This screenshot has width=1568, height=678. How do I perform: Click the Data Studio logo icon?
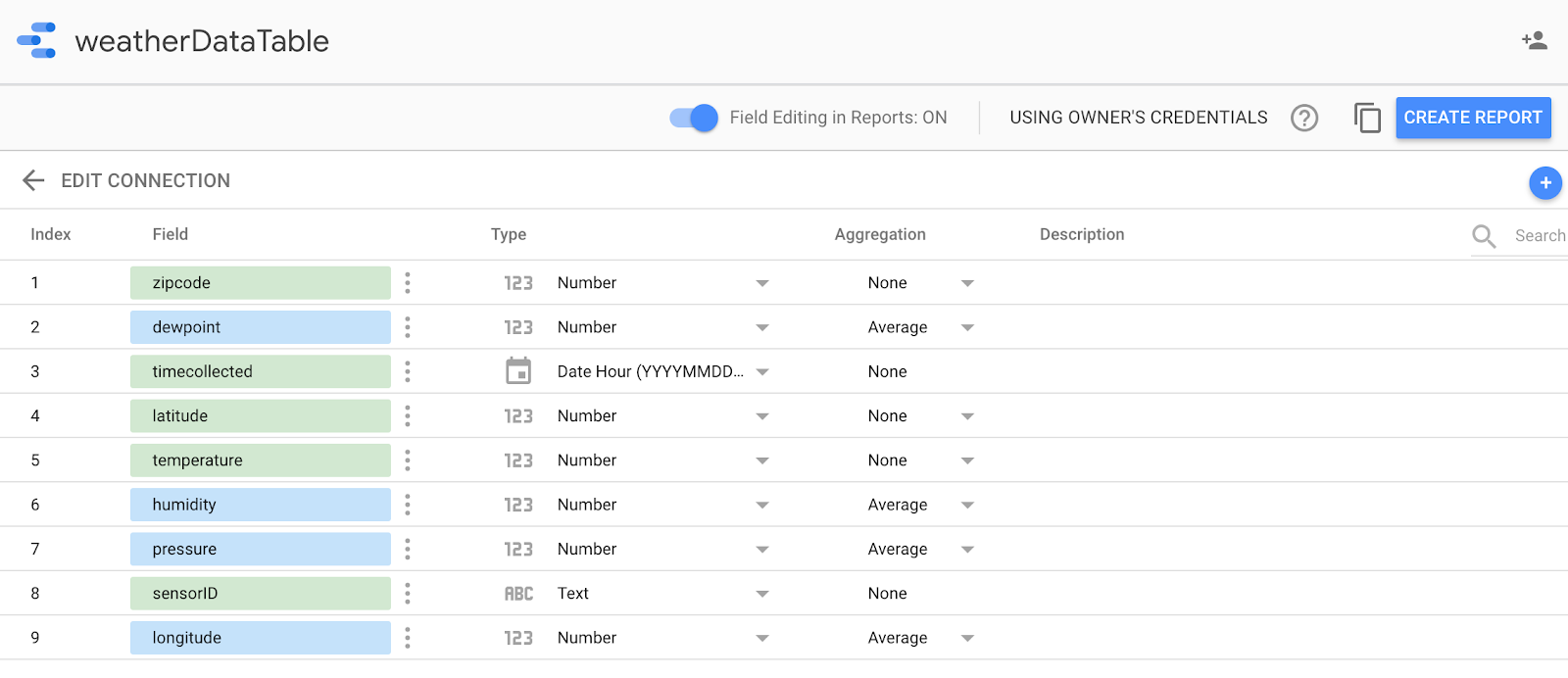tap(37, 41)
